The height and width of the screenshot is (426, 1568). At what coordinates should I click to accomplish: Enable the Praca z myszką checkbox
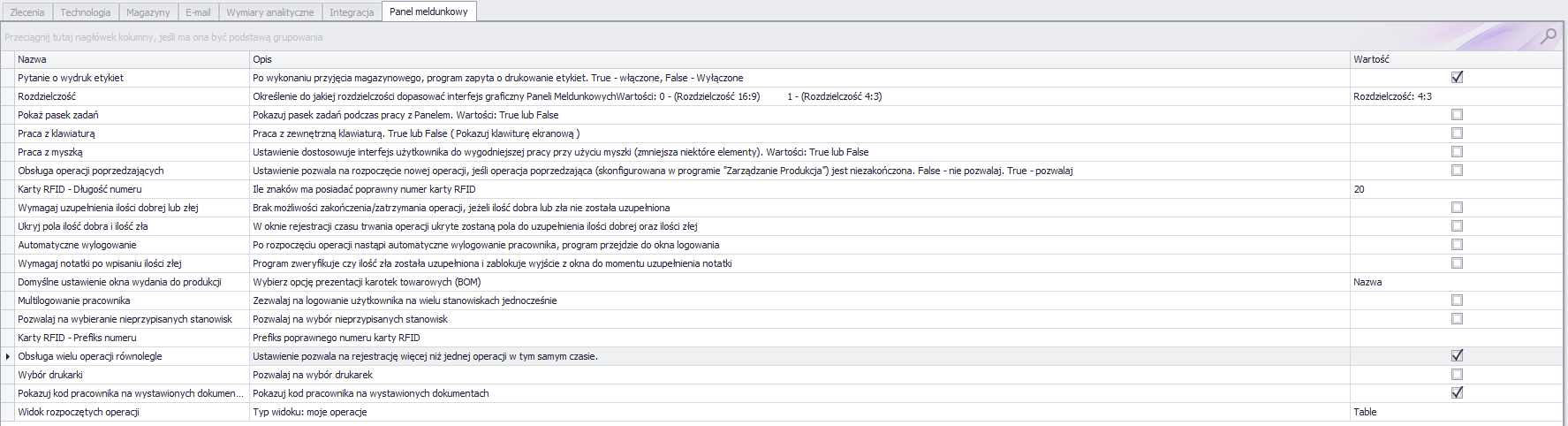point(1457,152)
